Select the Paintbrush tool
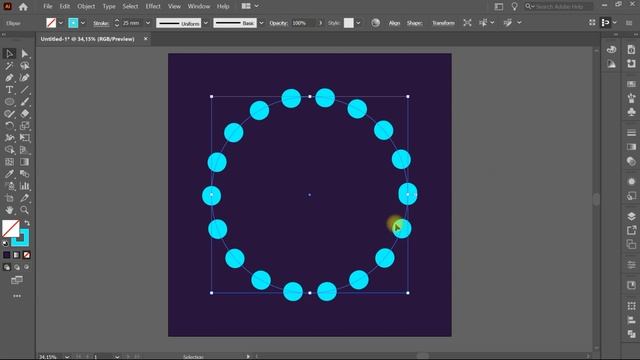 [x=24, y=102]
